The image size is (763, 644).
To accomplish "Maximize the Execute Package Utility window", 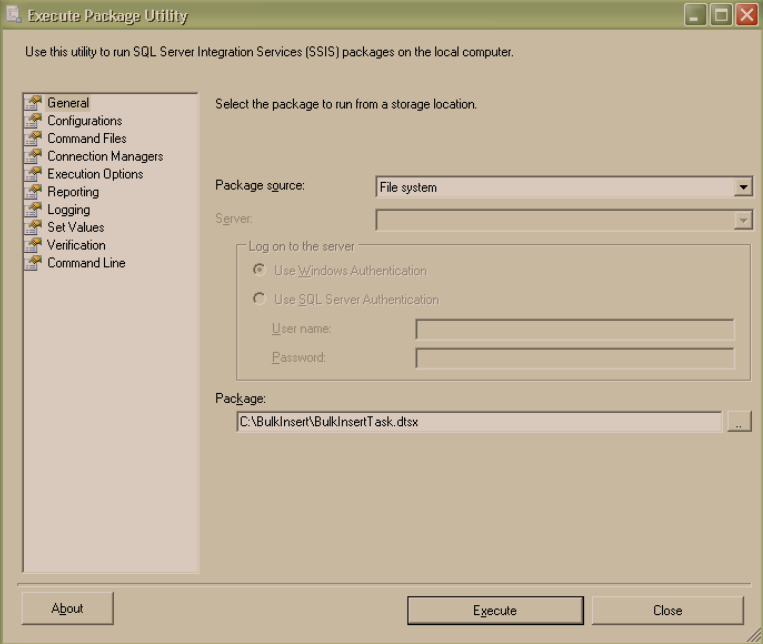I will 721,15.
